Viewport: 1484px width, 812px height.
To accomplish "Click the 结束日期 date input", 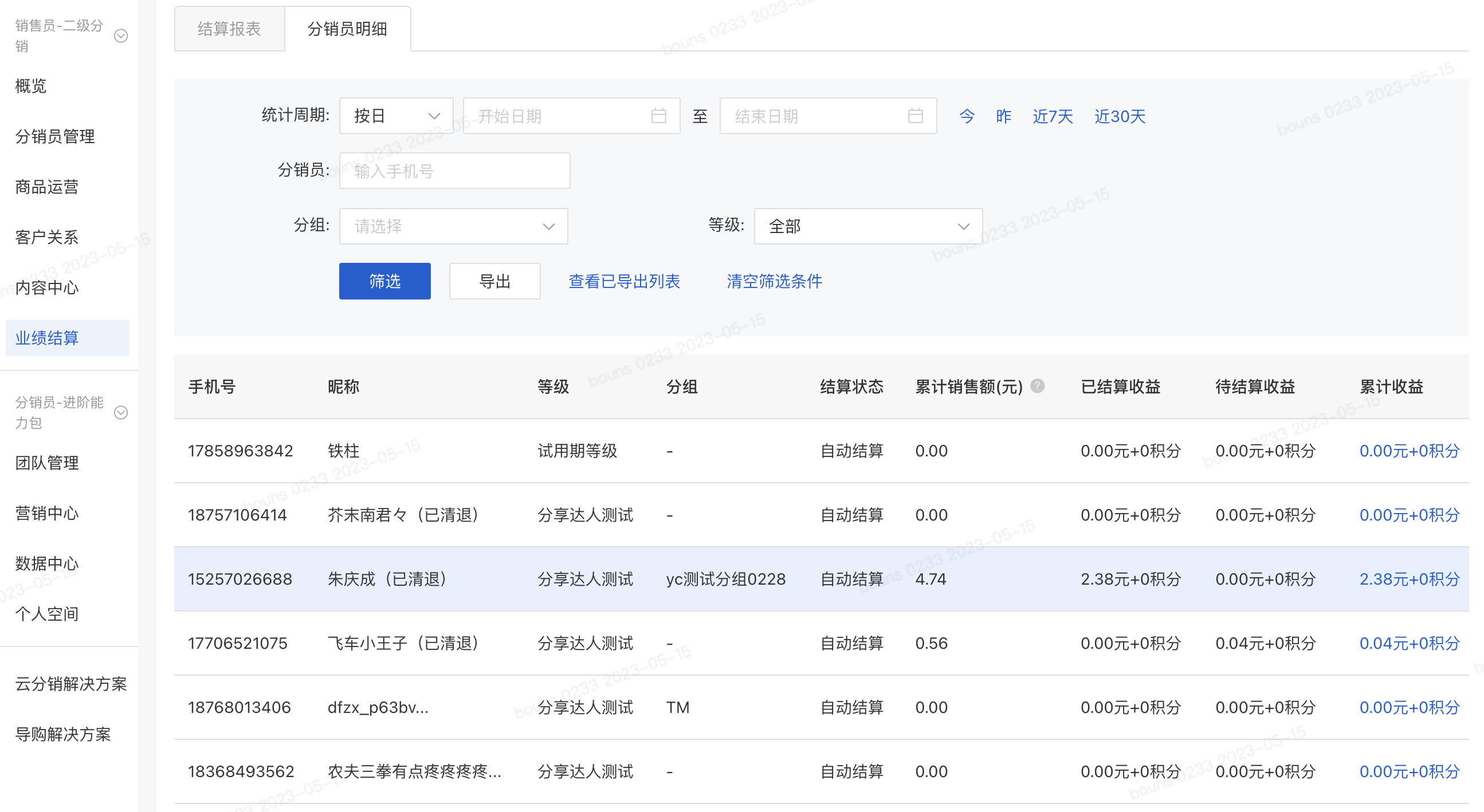I will pos(828,116).
